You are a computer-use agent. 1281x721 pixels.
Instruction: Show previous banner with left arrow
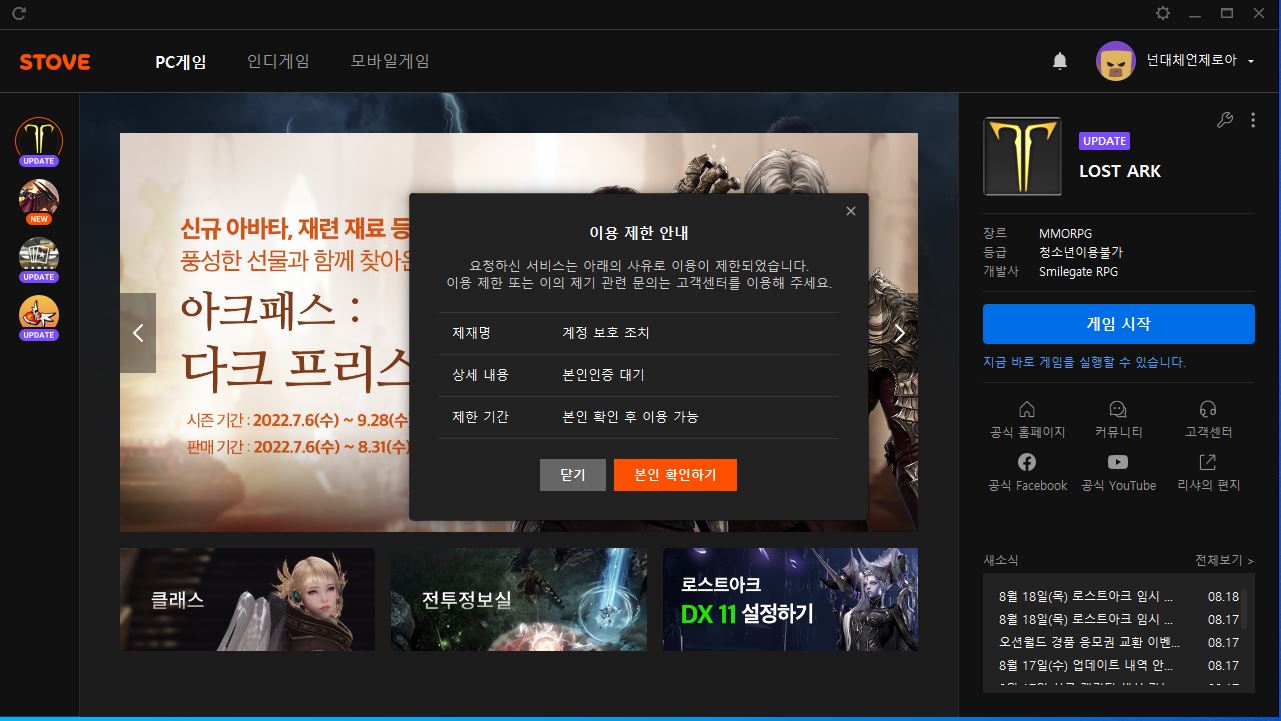coord(138,333)
